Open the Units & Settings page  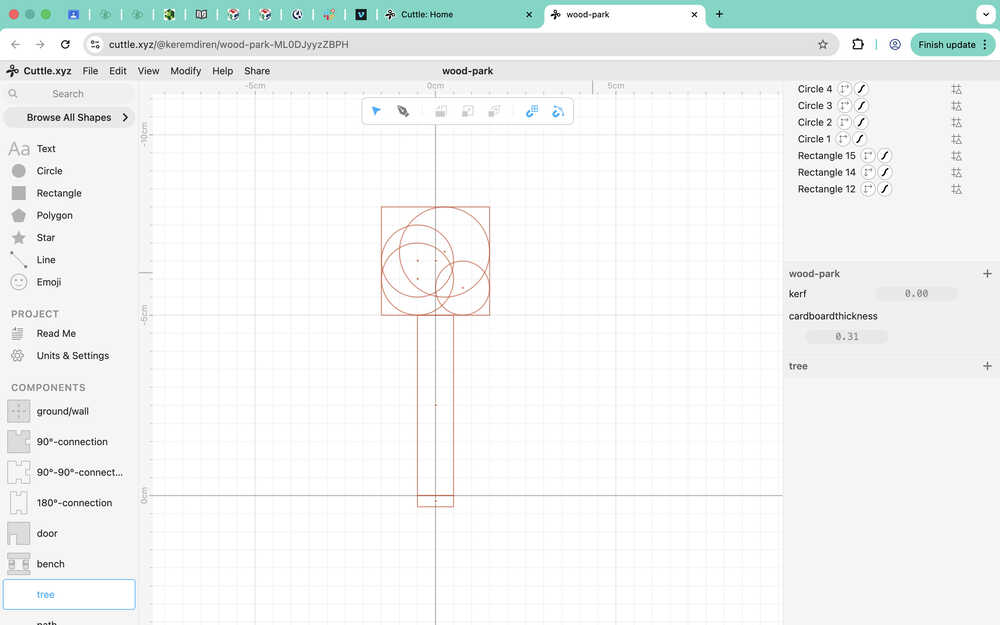pyautogui.click(x=72, y=356)
